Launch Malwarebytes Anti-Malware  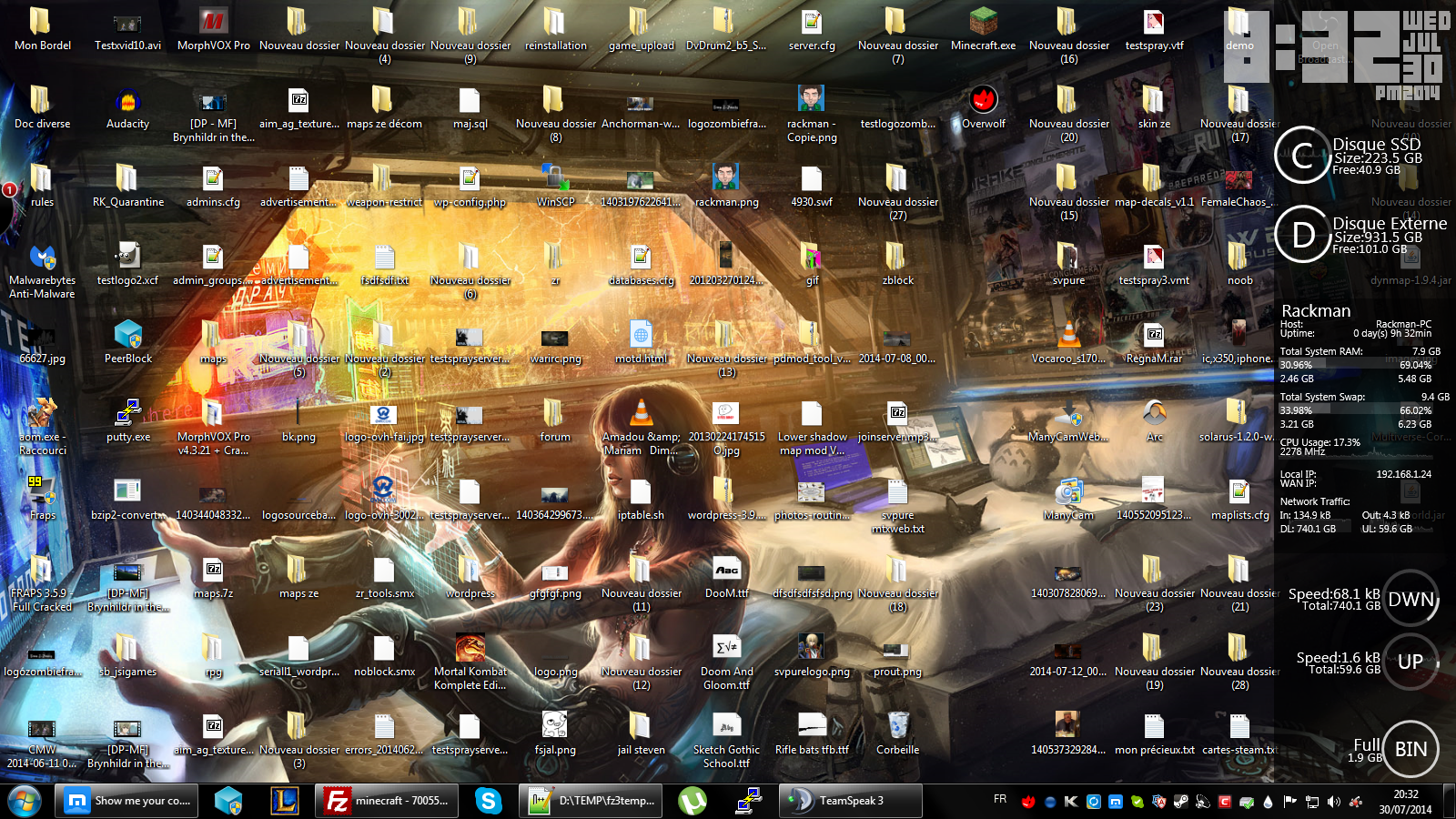coord(42,271)
